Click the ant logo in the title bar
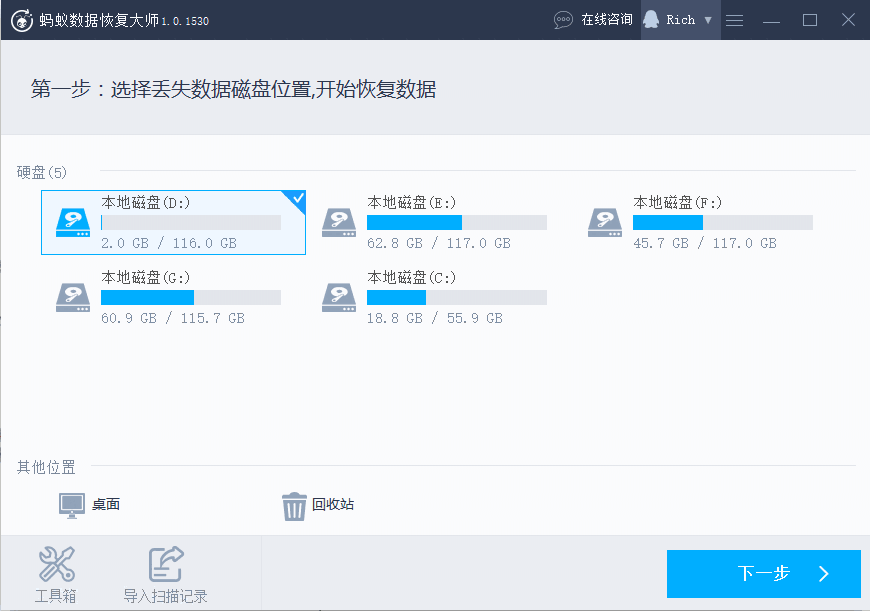The image size is (870, 611). click(x=23, y=18)
